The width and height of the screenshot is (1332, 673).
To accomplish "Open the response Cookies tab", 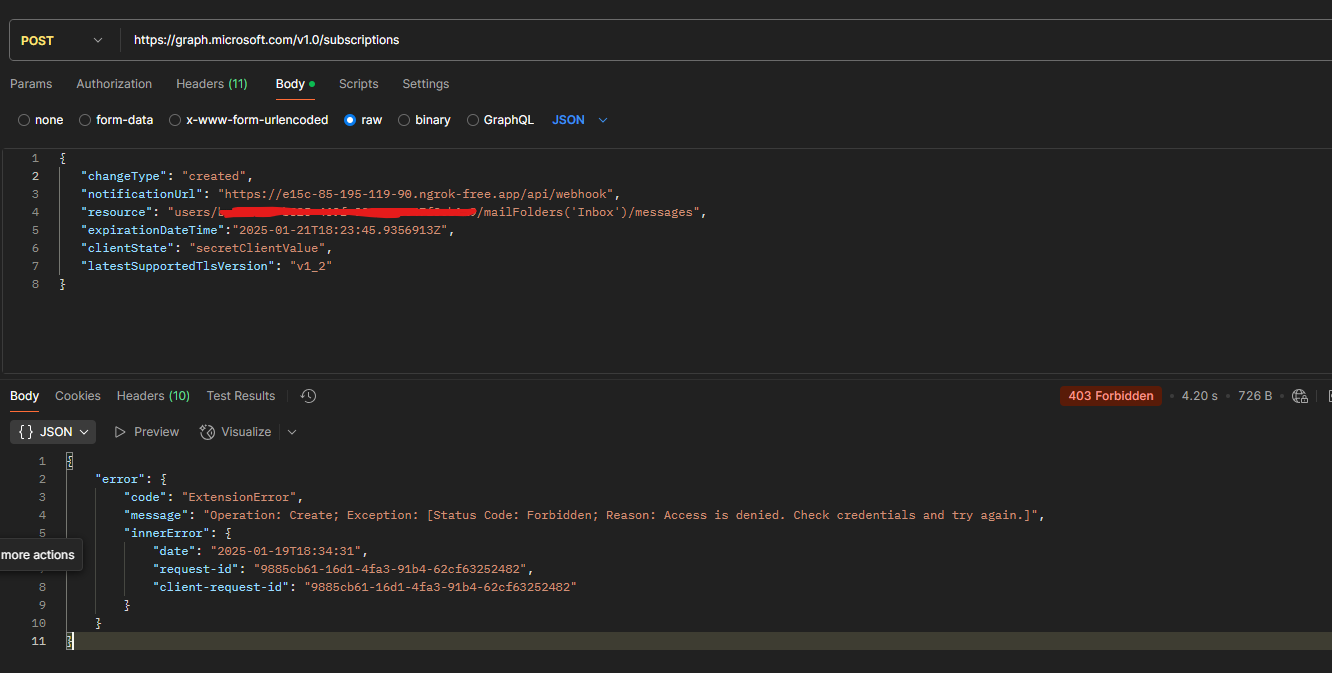I will click(78, 396).
